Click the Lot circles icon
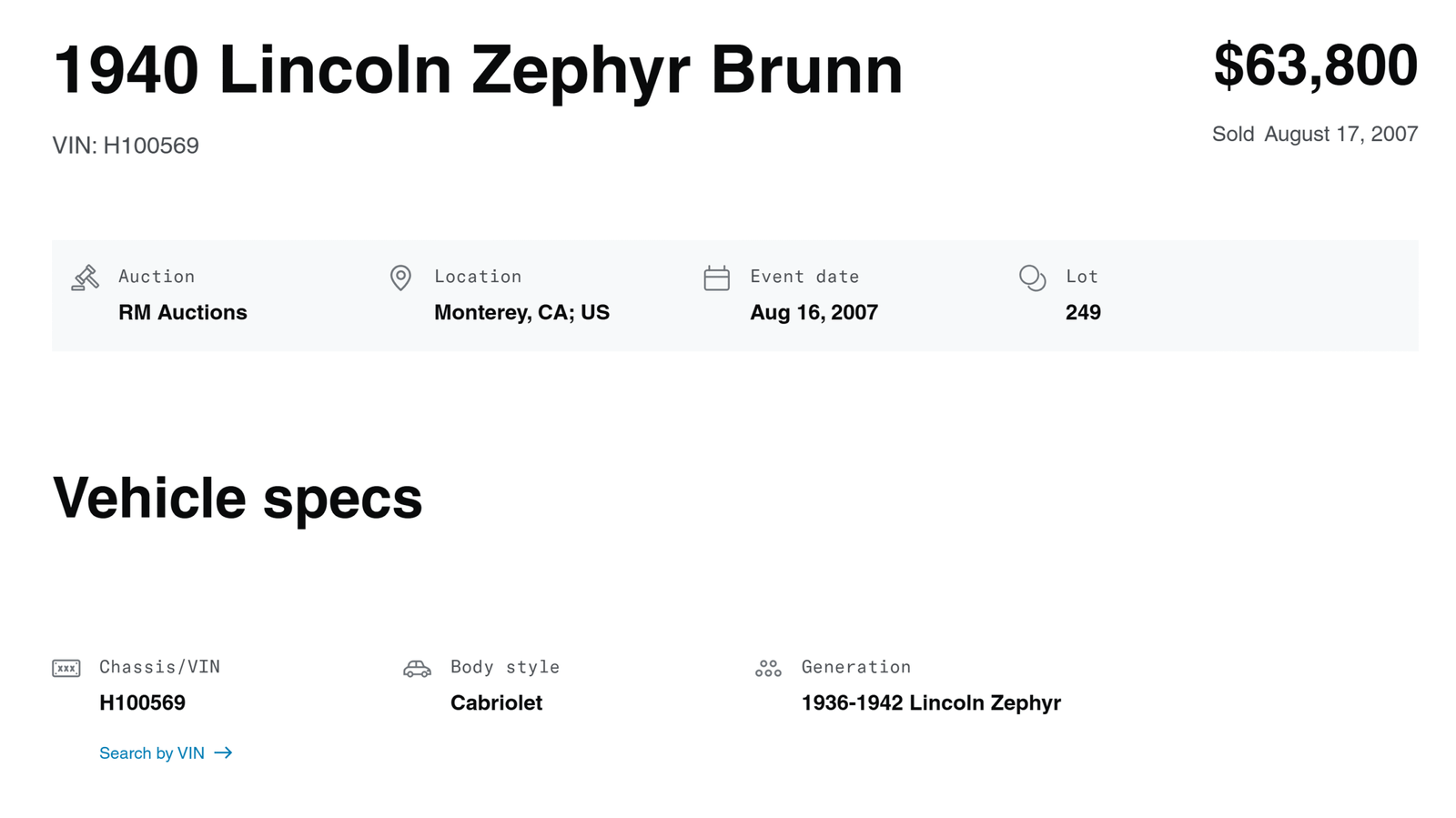This screenshot has height=818, width=1456. [x=1032, y=278]
